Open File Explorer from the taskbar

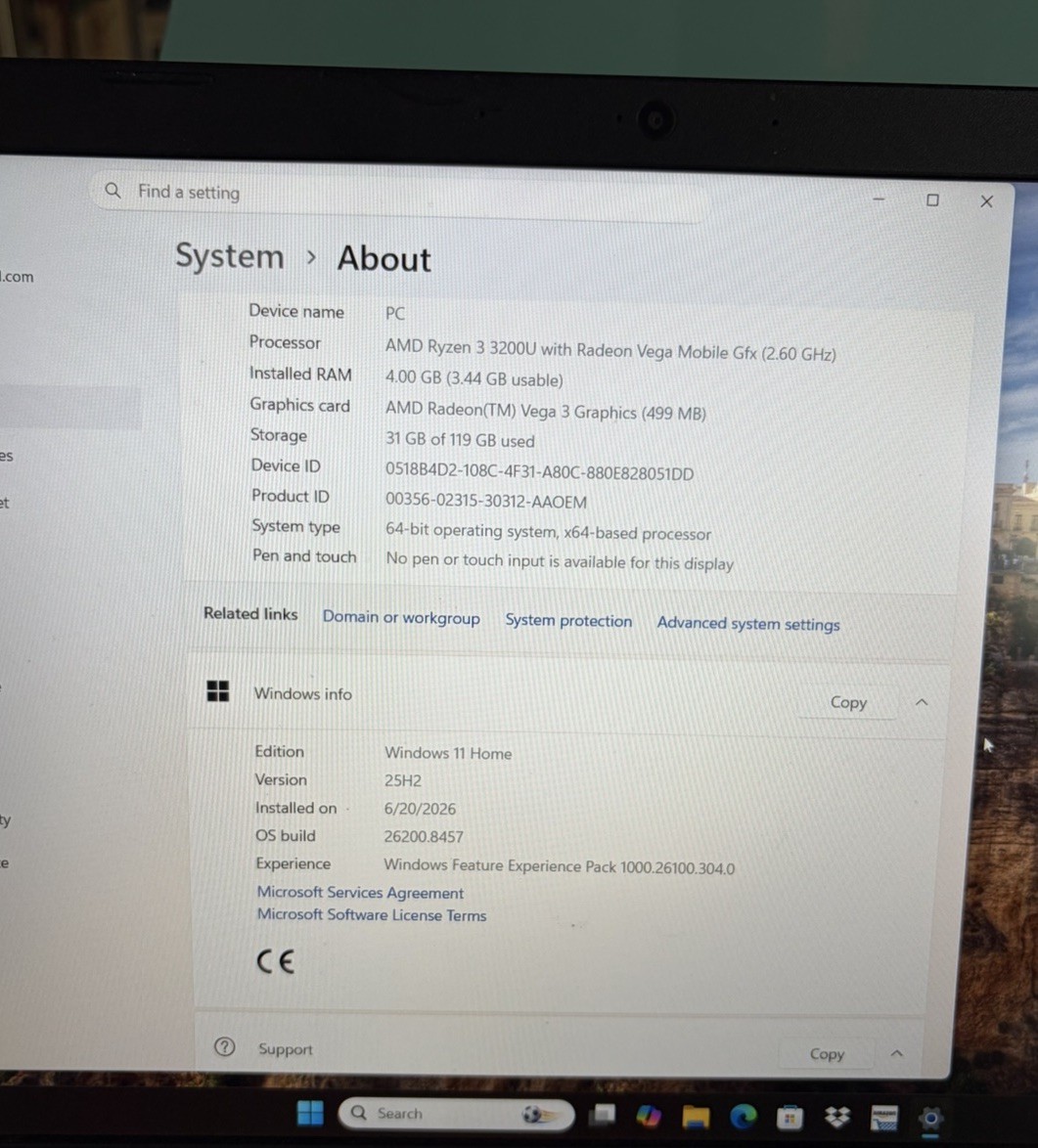pos(696,1116)
